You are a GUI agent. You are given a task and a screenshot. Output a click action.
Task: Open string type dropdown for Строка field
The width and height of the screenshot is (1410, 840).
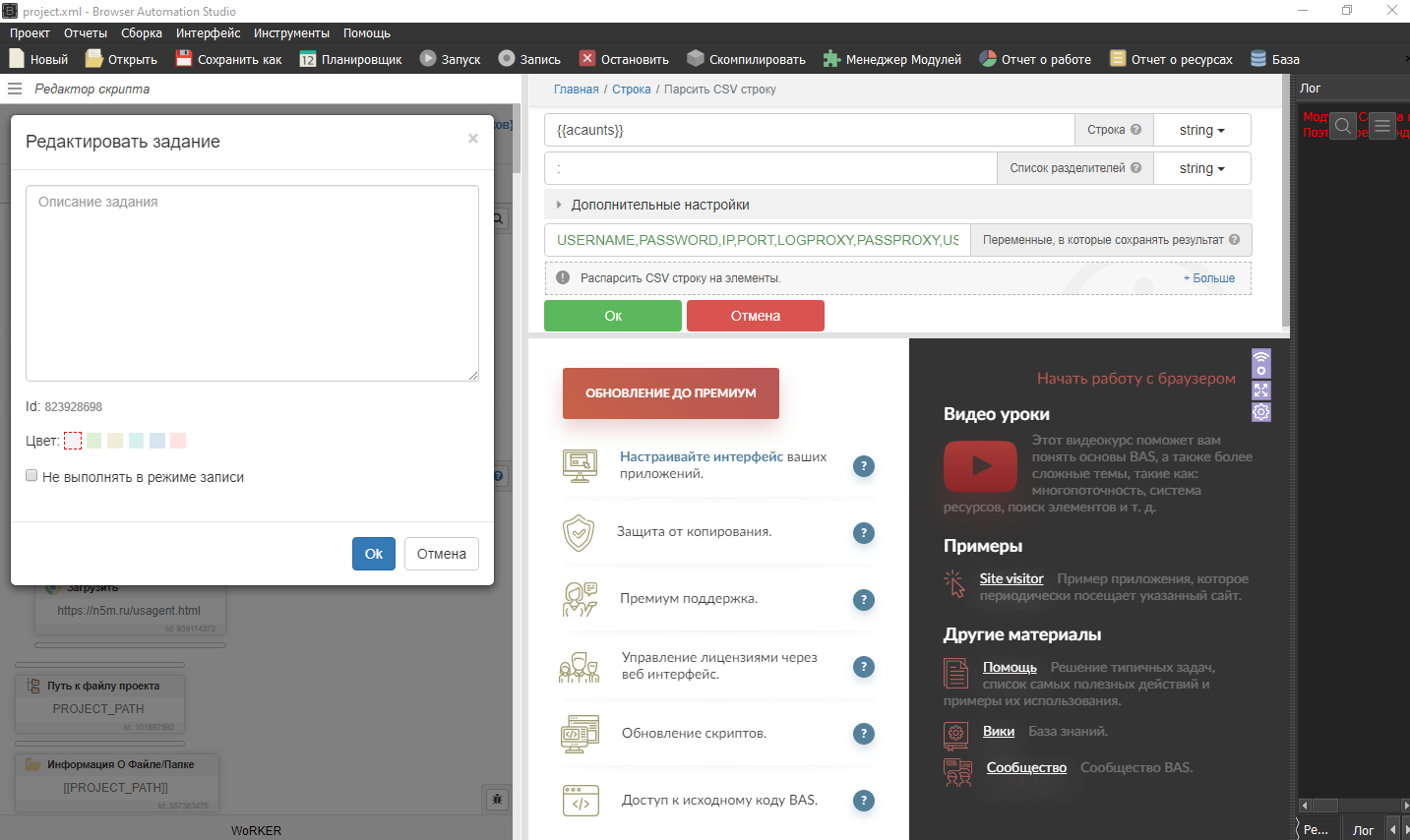coord(1201,130)
